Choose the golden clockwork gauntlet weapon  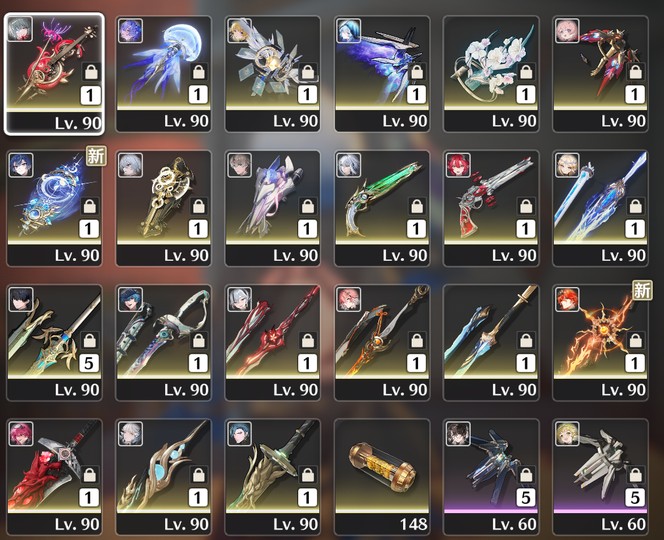pyautogui.click(x=163, y=208)
